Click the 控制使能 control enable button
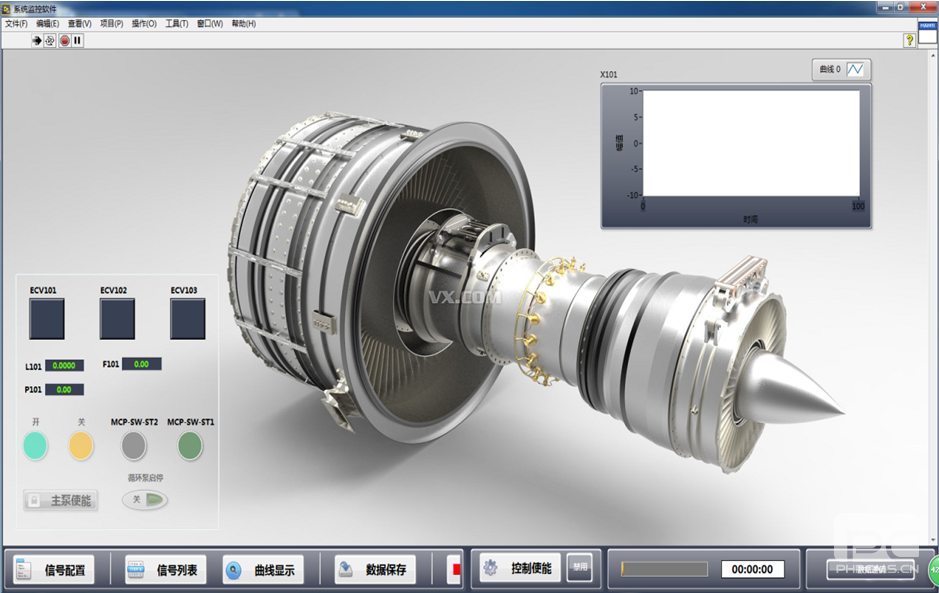Viewport: 939px width, 593px height. click(x=520, y=568)
